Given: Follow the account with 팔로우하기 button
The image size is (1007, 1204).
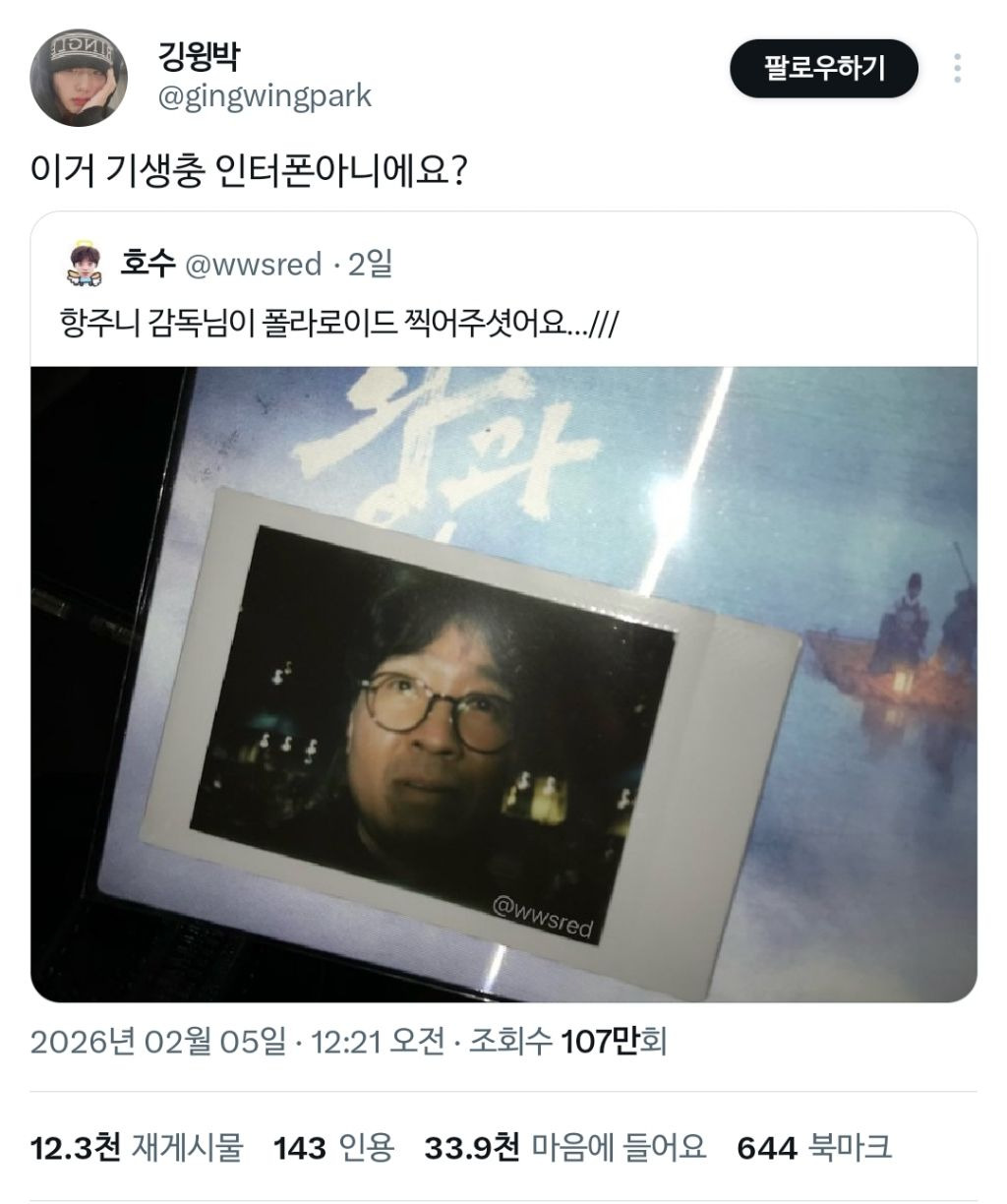Looking at the screenshot, I should pos(824,68).
